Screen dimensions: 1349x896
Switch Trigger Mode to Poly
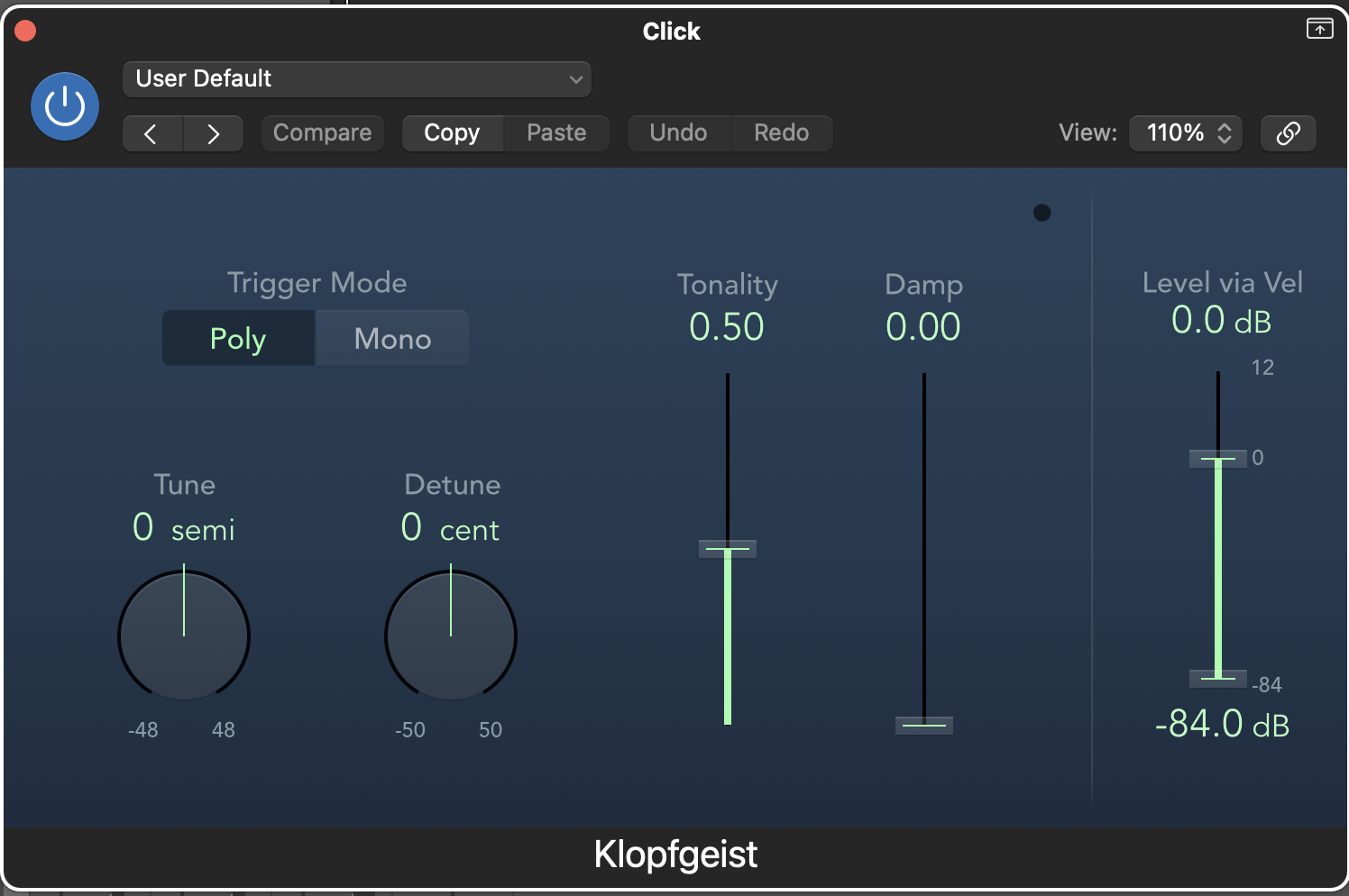pos(238,339)
